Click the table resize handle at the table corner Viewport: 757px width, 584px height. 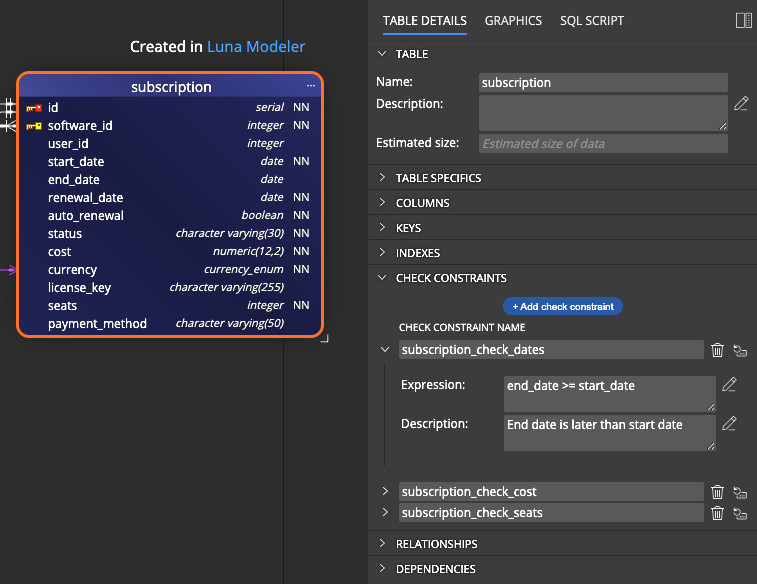pos(325,339)
